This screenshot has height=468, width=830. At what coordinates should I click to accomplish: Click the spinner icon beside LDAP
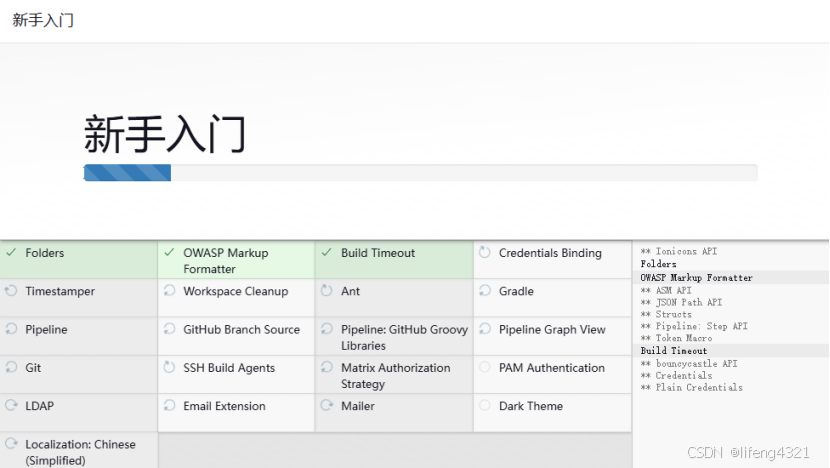point(11,406)
